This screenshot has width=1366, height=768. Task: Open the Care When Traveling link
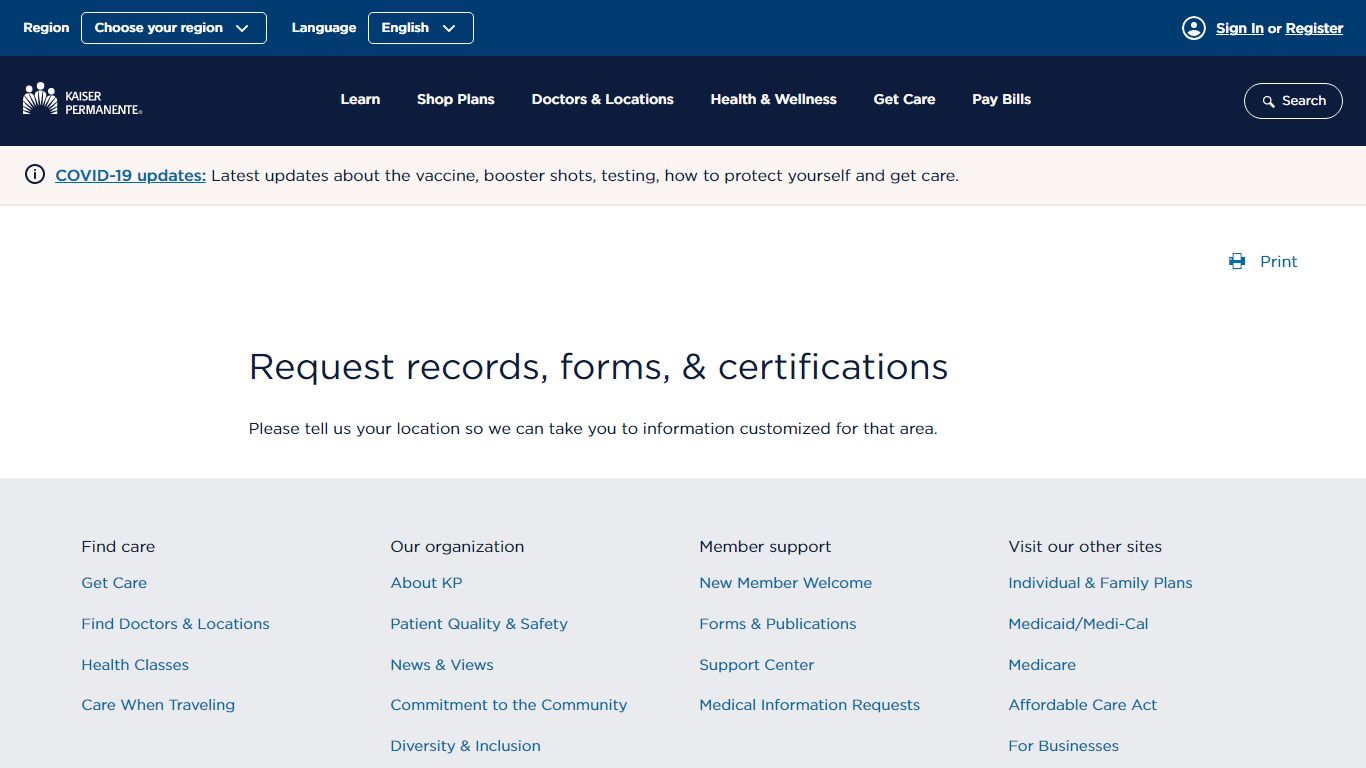coord(158,705)
